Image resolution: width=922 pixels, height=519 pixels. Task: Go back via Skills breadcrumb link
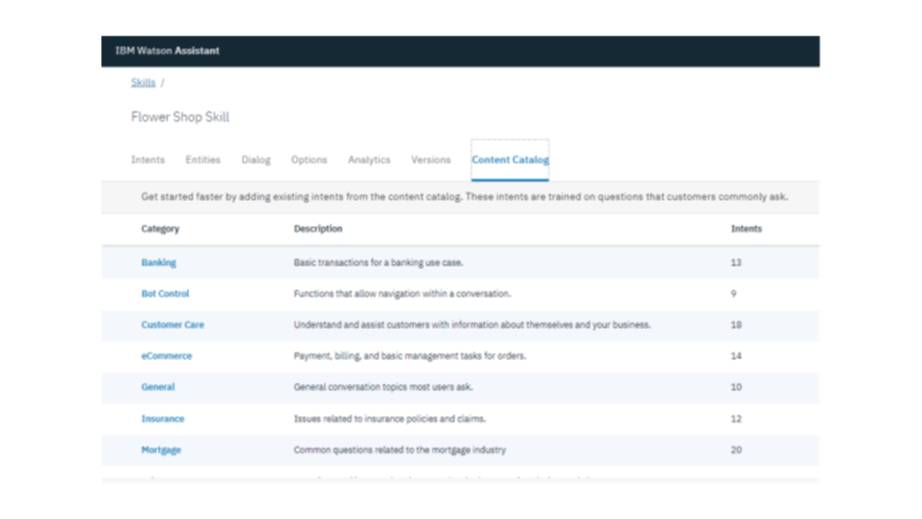click(143, 83)
